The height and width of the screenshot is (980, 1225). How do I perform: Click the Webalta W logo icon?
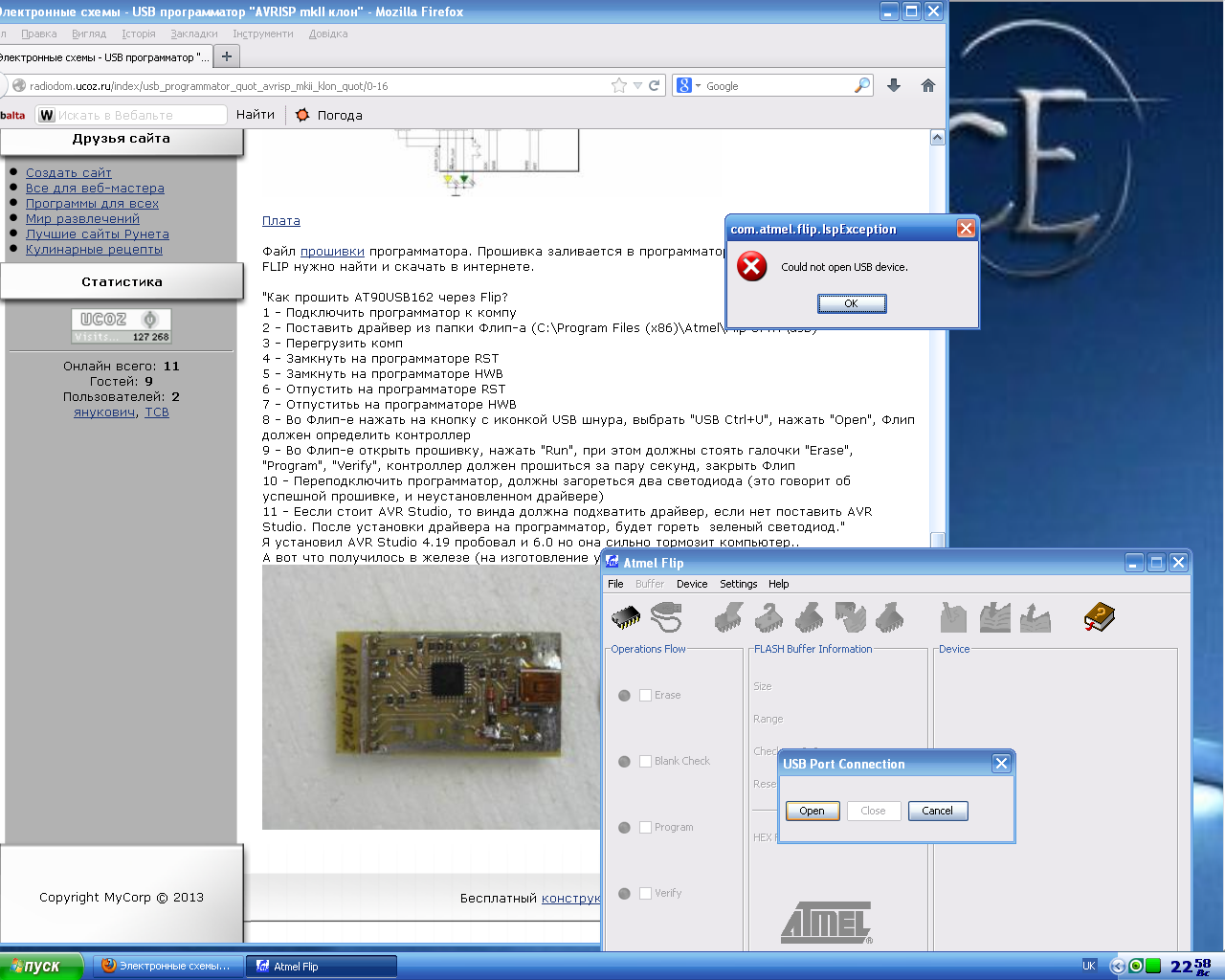coord(47,115)
